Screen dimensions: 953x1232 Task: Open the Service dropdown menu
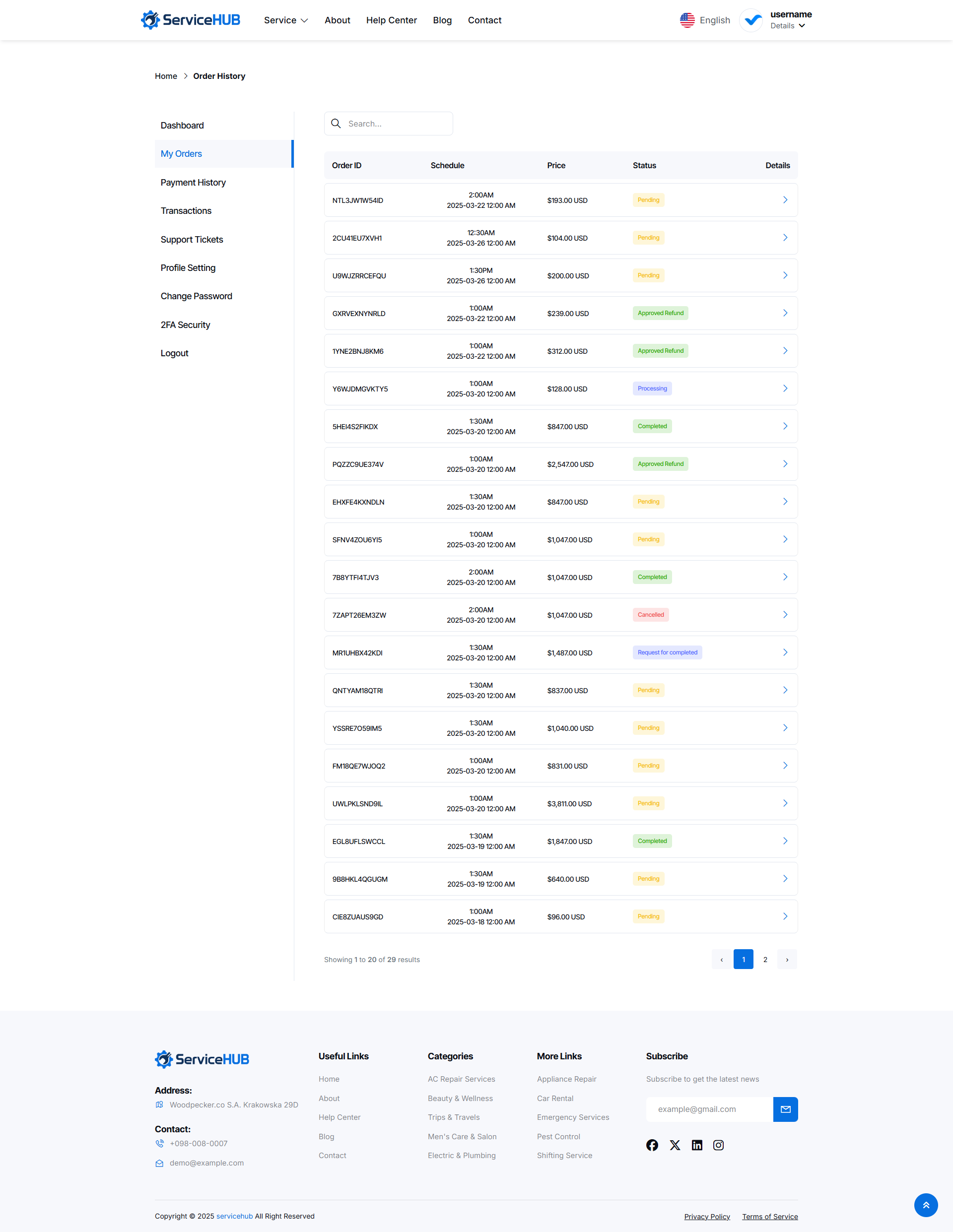coord(285,20)
